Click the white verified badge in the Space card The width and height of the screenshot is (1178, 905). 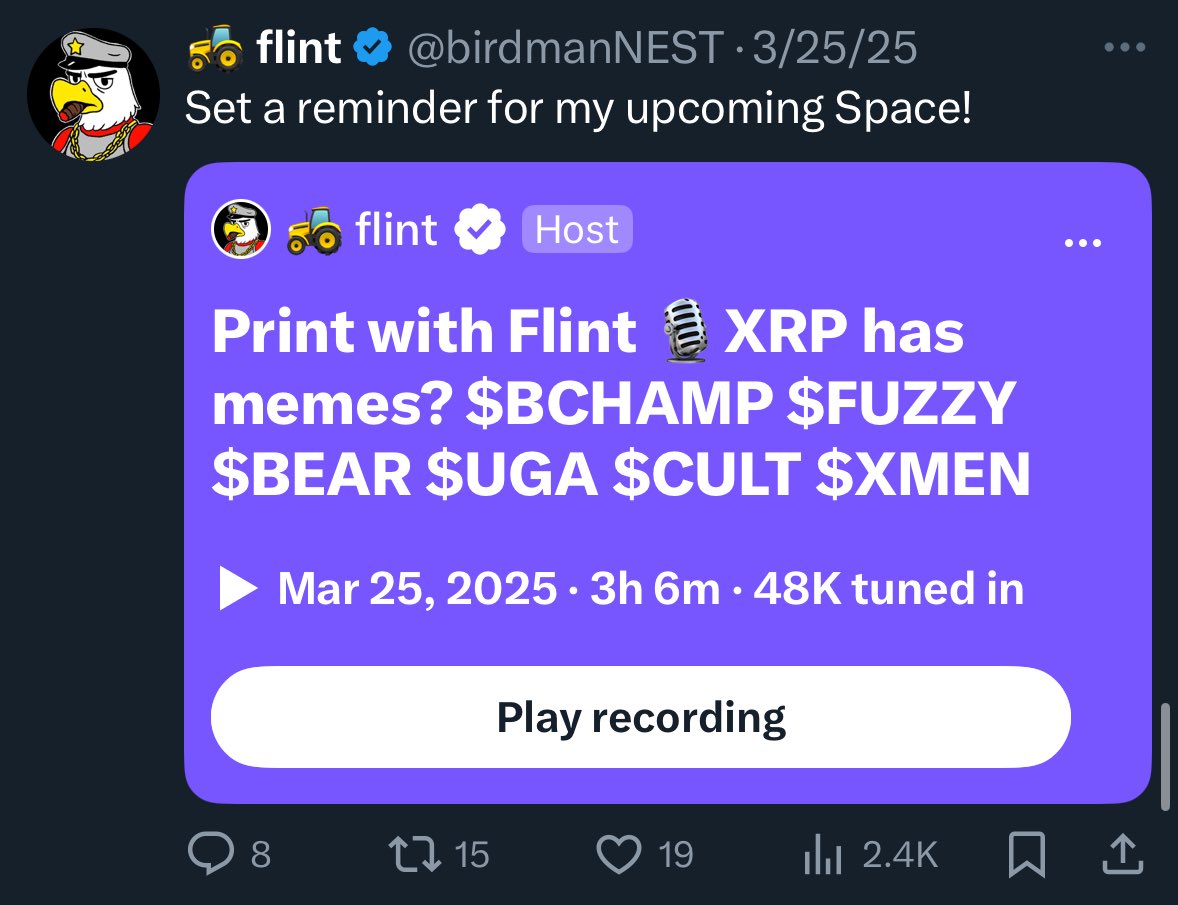pos(480,229)
